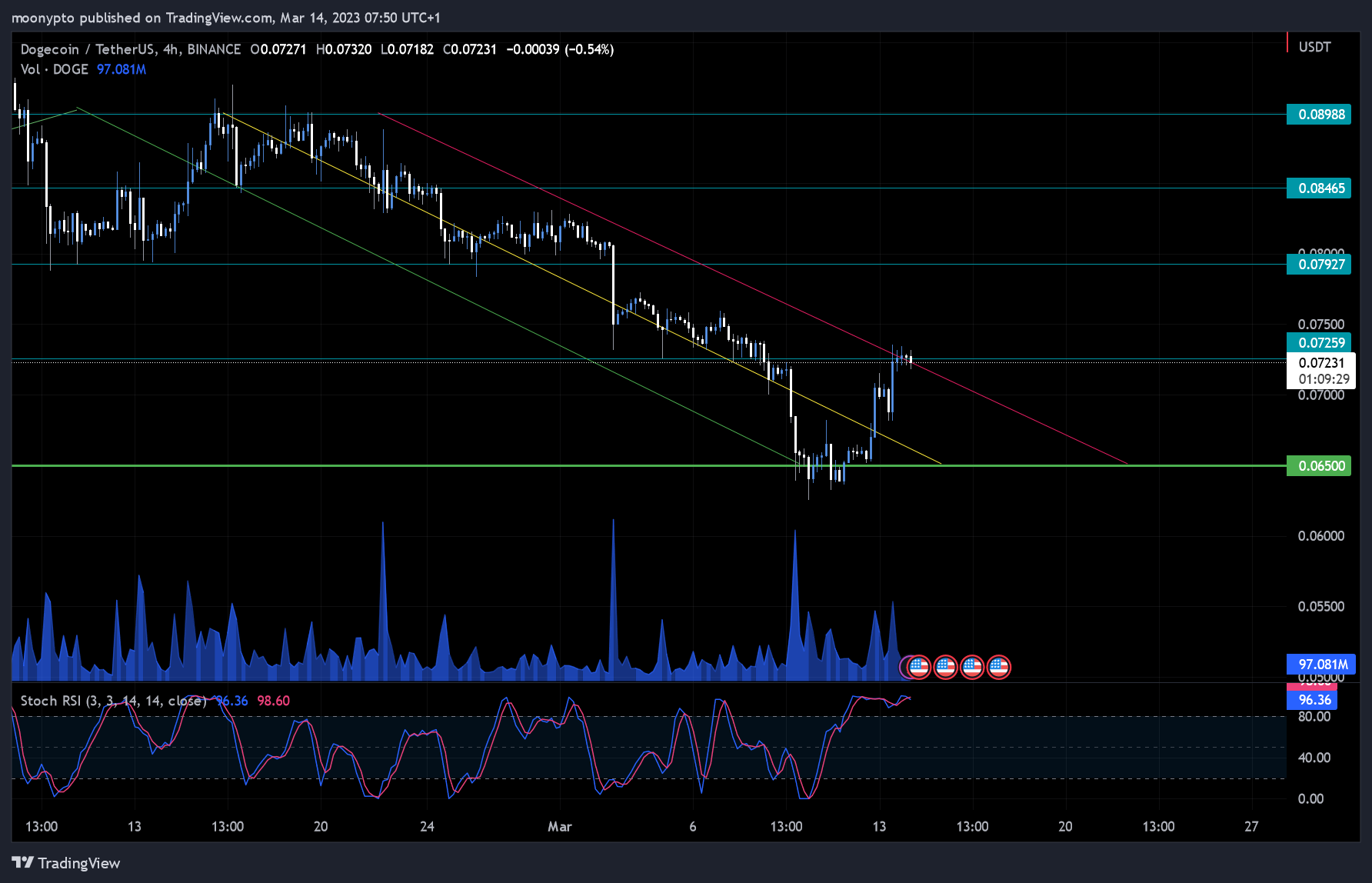
Task: Click the high value H0.07320
Action: click(x=343, y=49)
